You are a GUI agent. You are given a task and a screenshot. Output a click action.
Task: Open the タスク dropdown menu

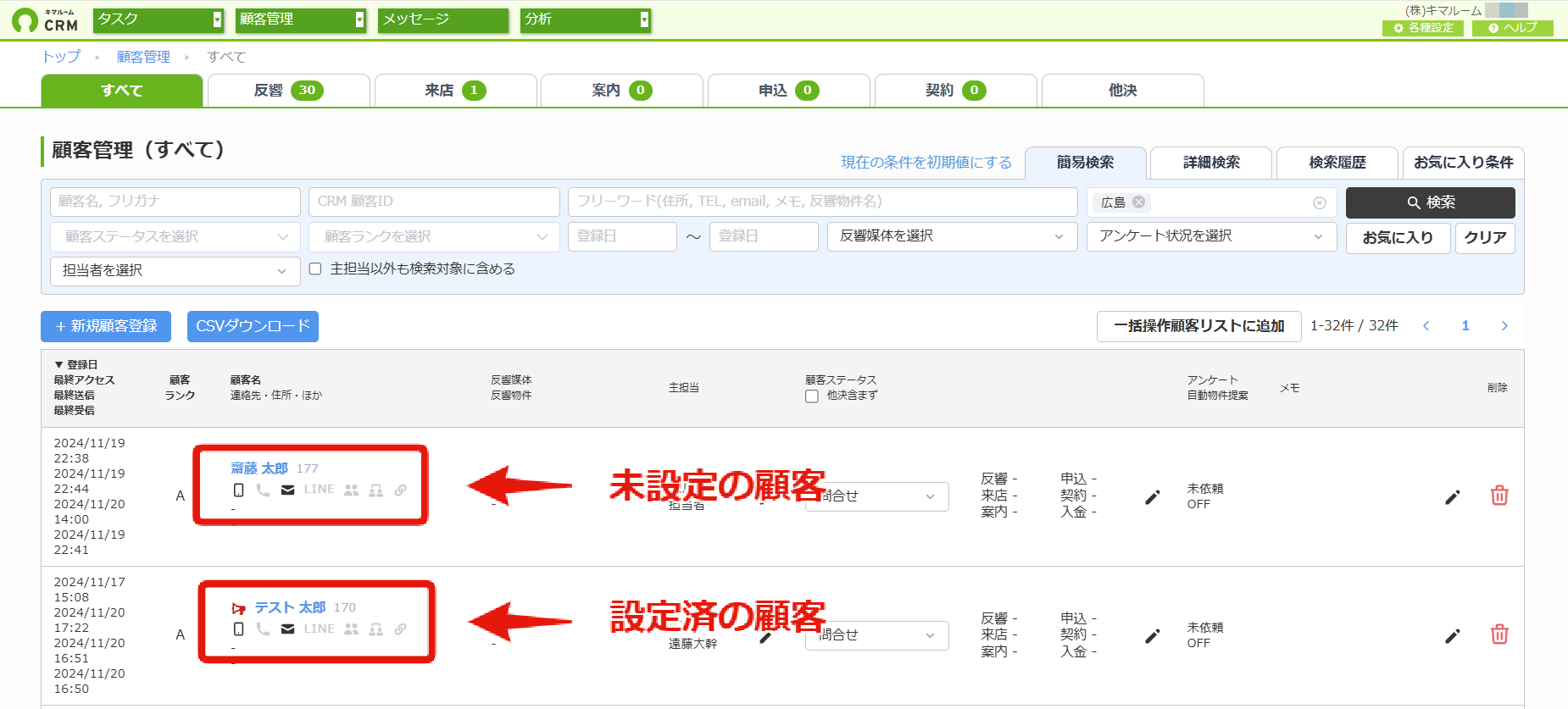tap(158, 19)
